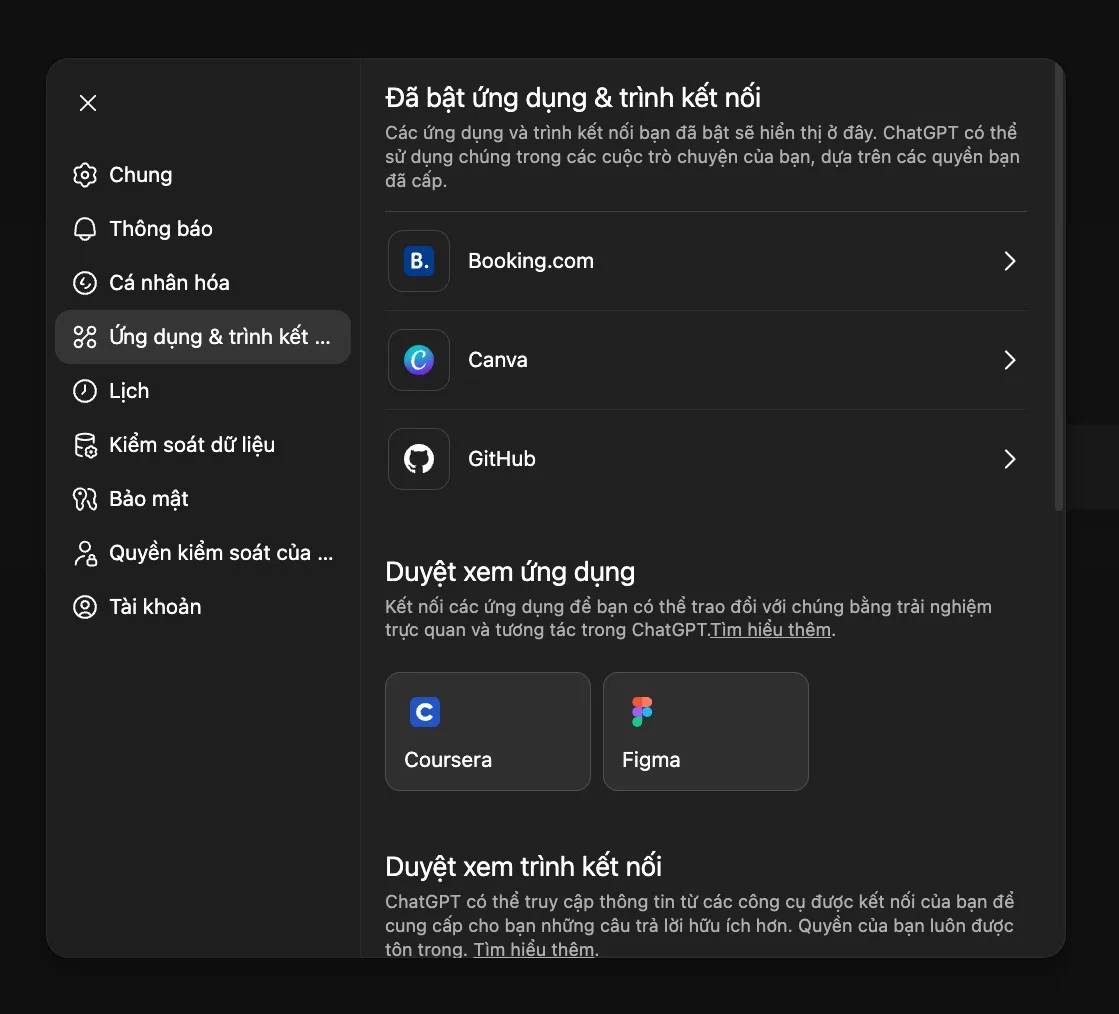Open Kiểm soát dữ liệu section
This screenshot has width=1119, height=1014.
[203, 445]
